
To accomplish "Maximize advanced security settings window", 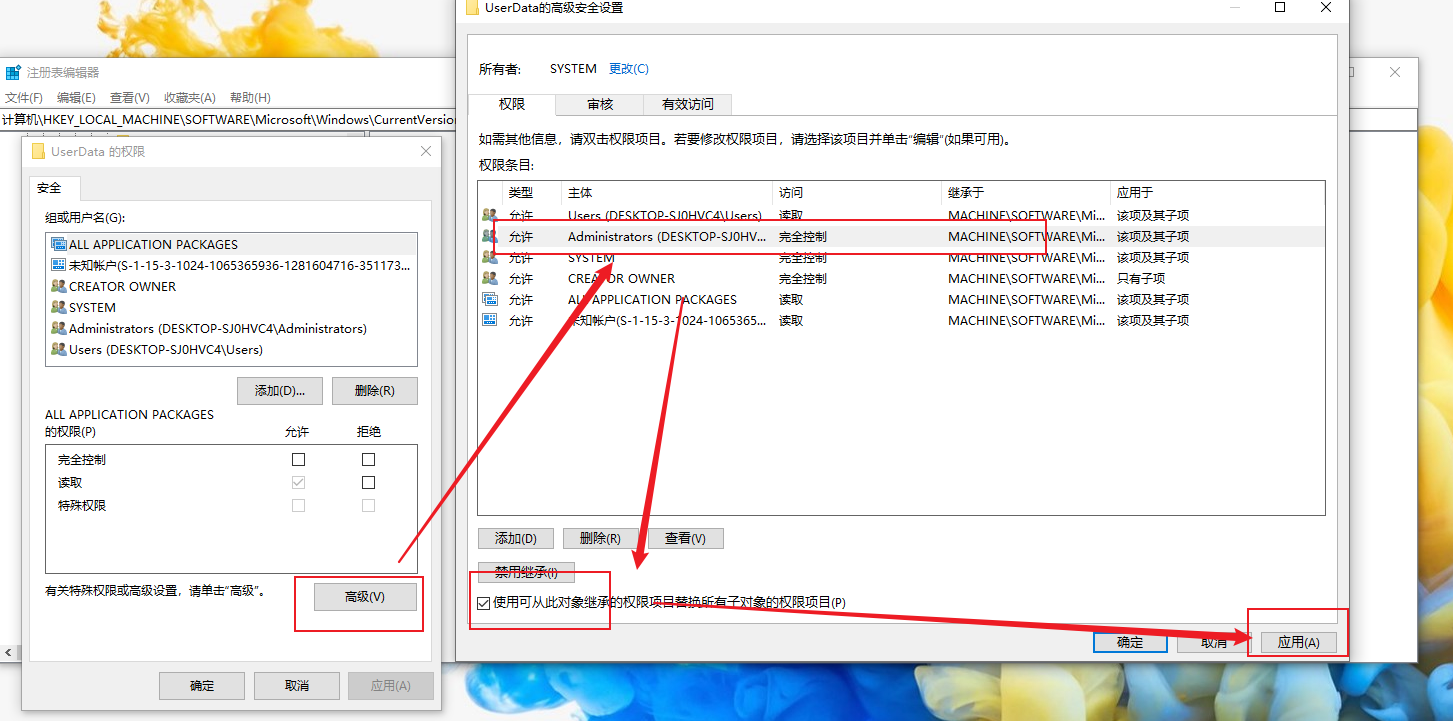I will tap(1280, 7).
